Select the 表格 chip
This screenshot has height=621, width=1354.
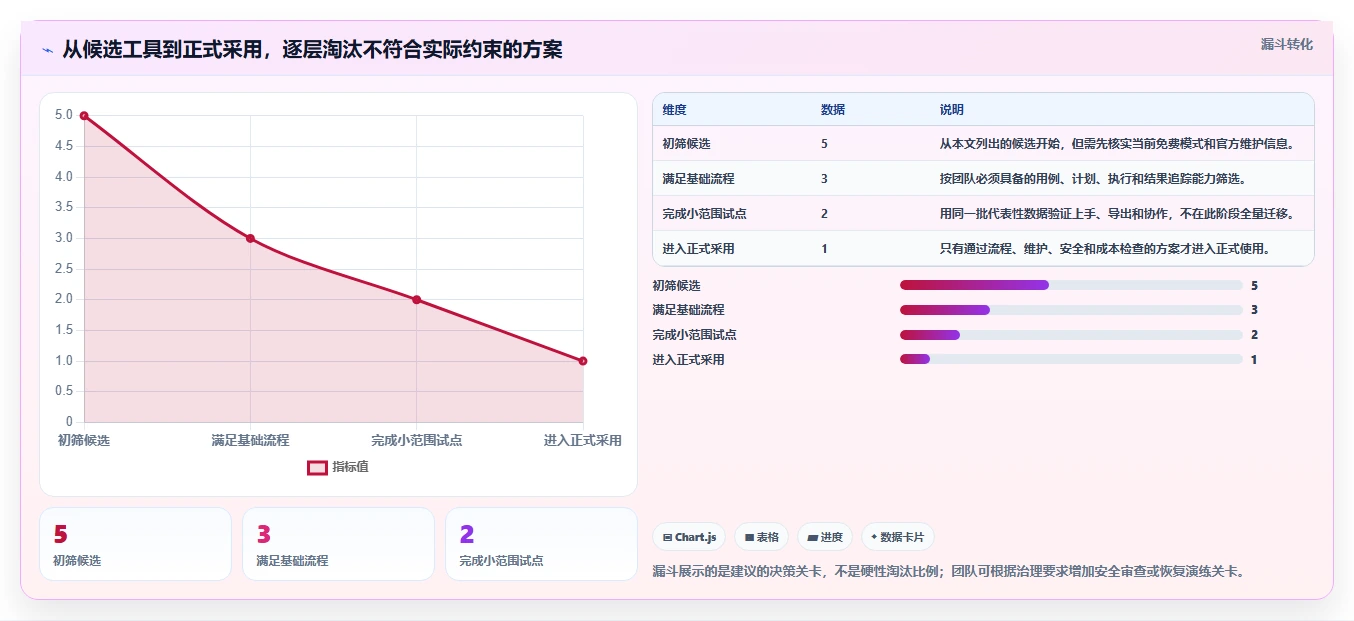[x=762, y=537]
